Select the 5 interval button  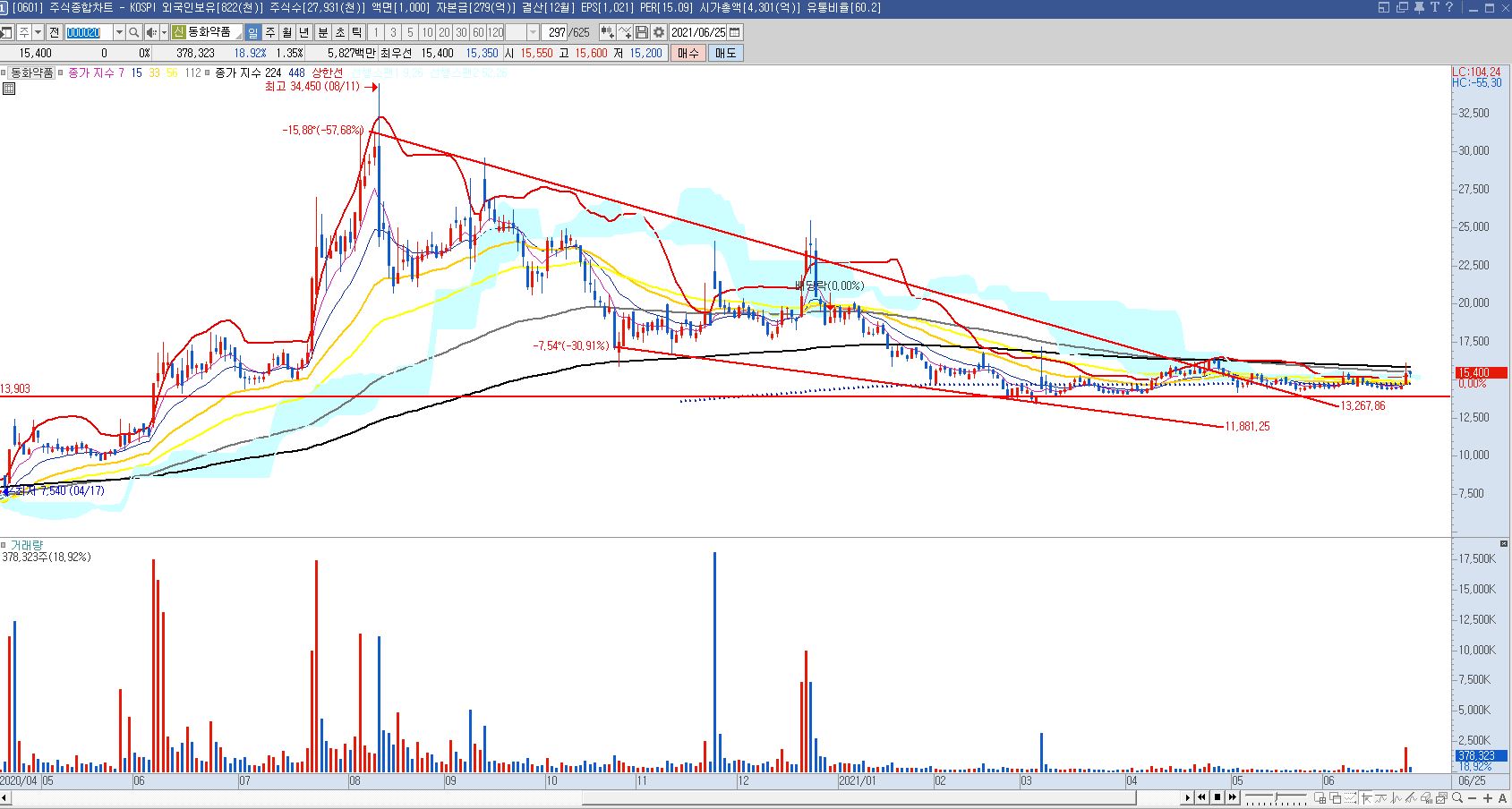410,32
